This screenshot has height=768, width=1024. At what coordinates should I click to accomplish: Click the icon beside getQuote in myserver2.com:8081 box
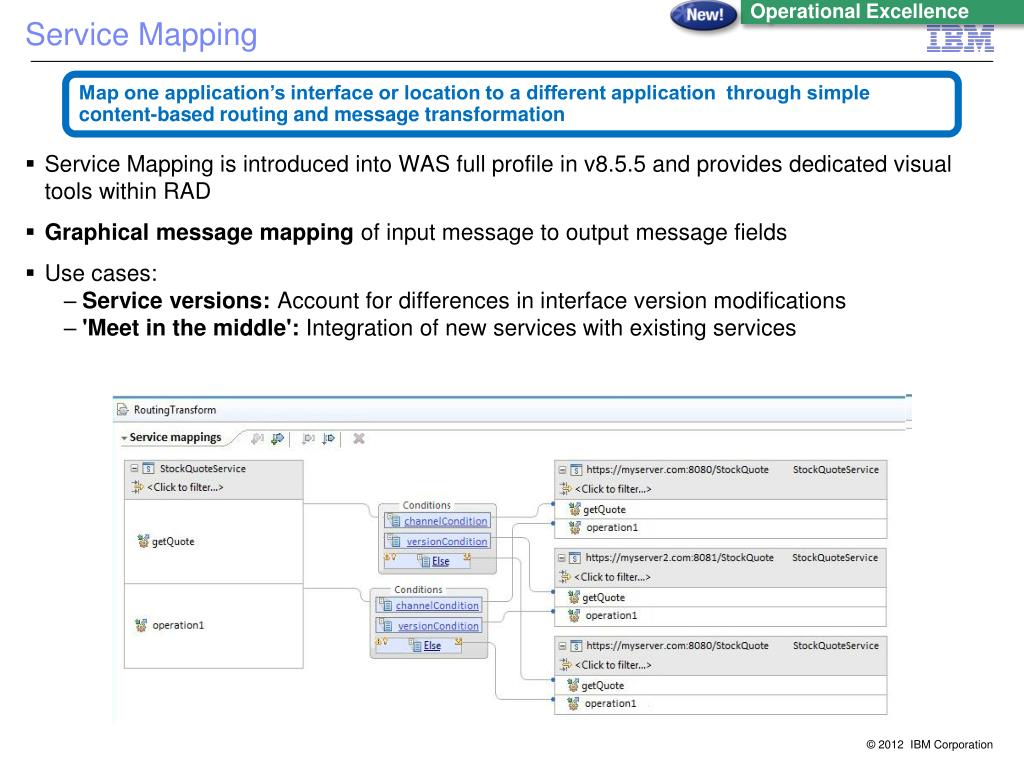pos(573,597)
